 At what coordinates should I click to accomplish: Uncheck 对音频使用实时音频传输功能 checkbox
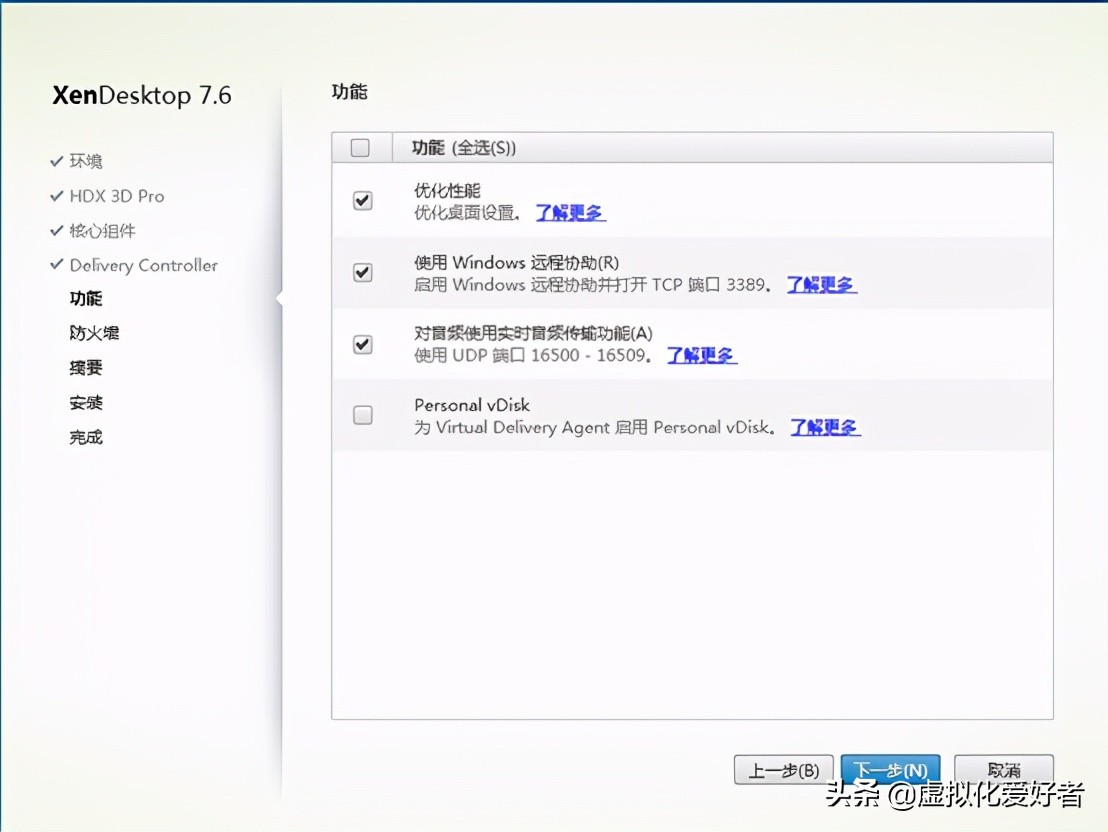point(363,344)
